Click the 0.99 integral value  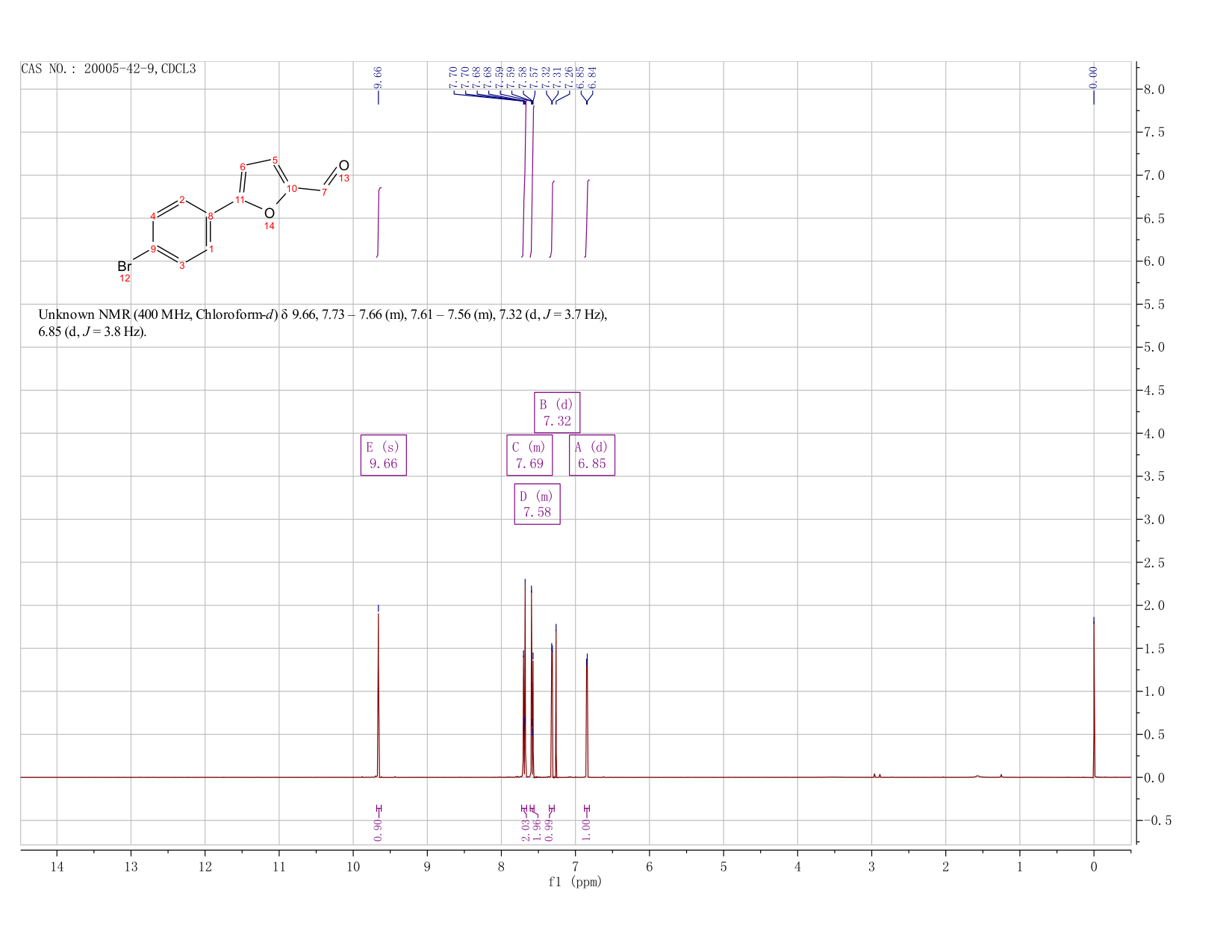(549, 830)
